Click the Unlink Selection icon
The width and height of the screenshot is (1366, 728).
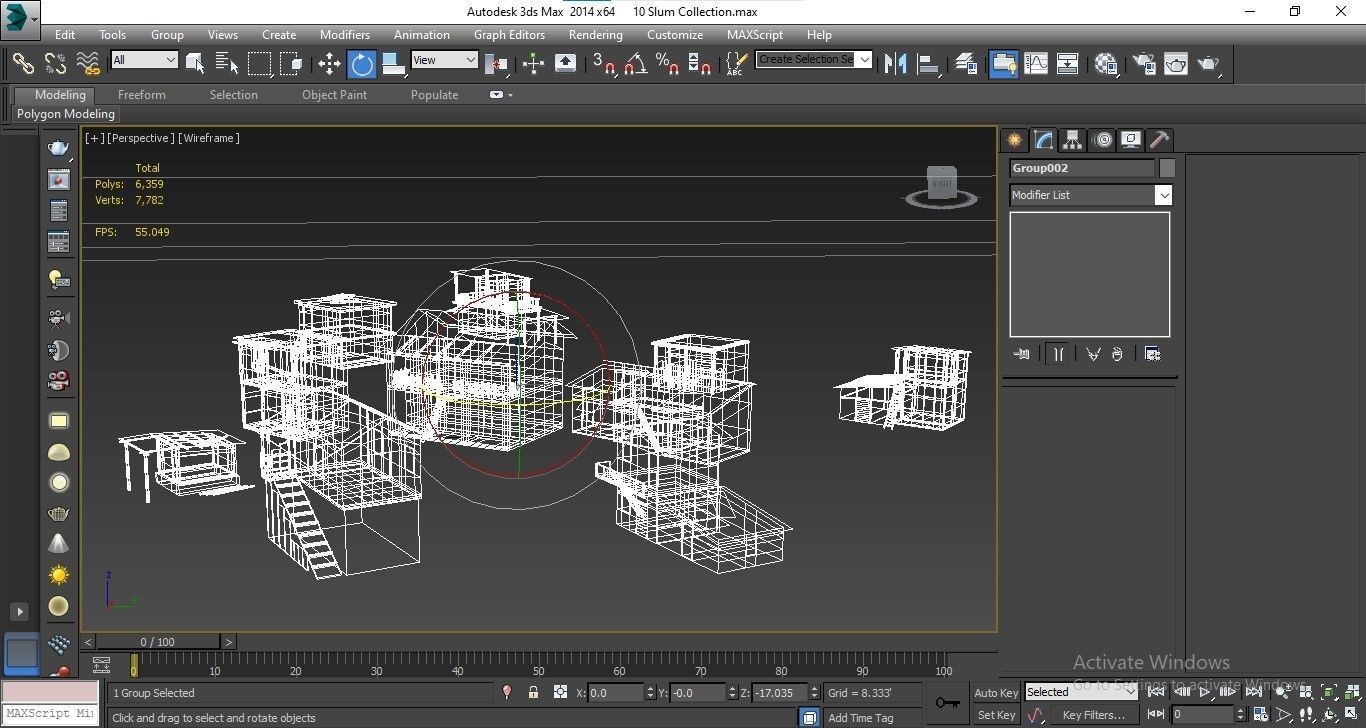coord(55,63)
